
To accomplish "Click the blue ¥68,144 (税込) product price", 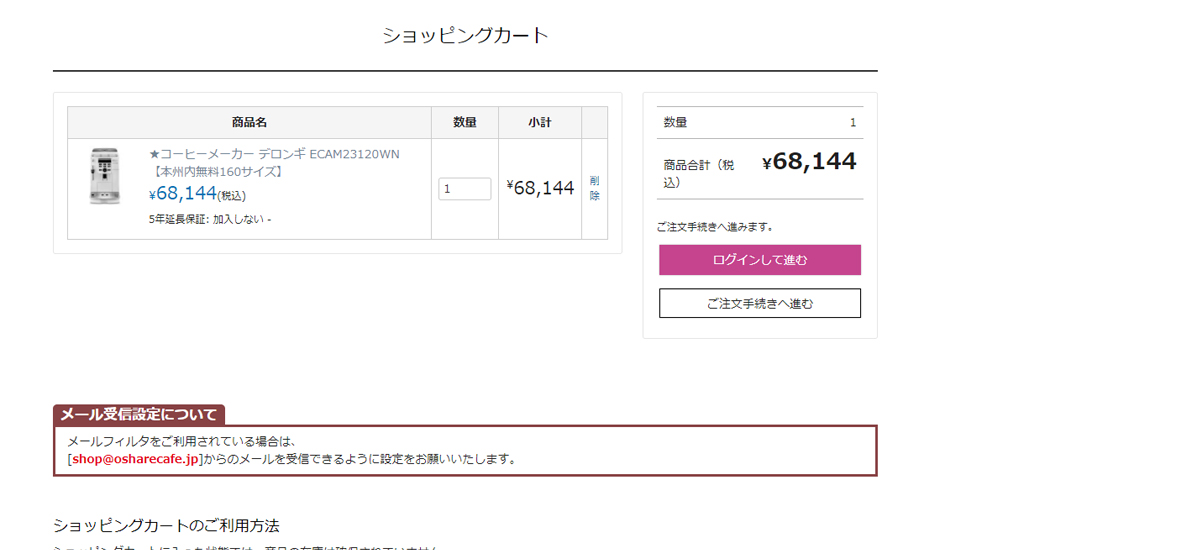I will pos(196,194).
